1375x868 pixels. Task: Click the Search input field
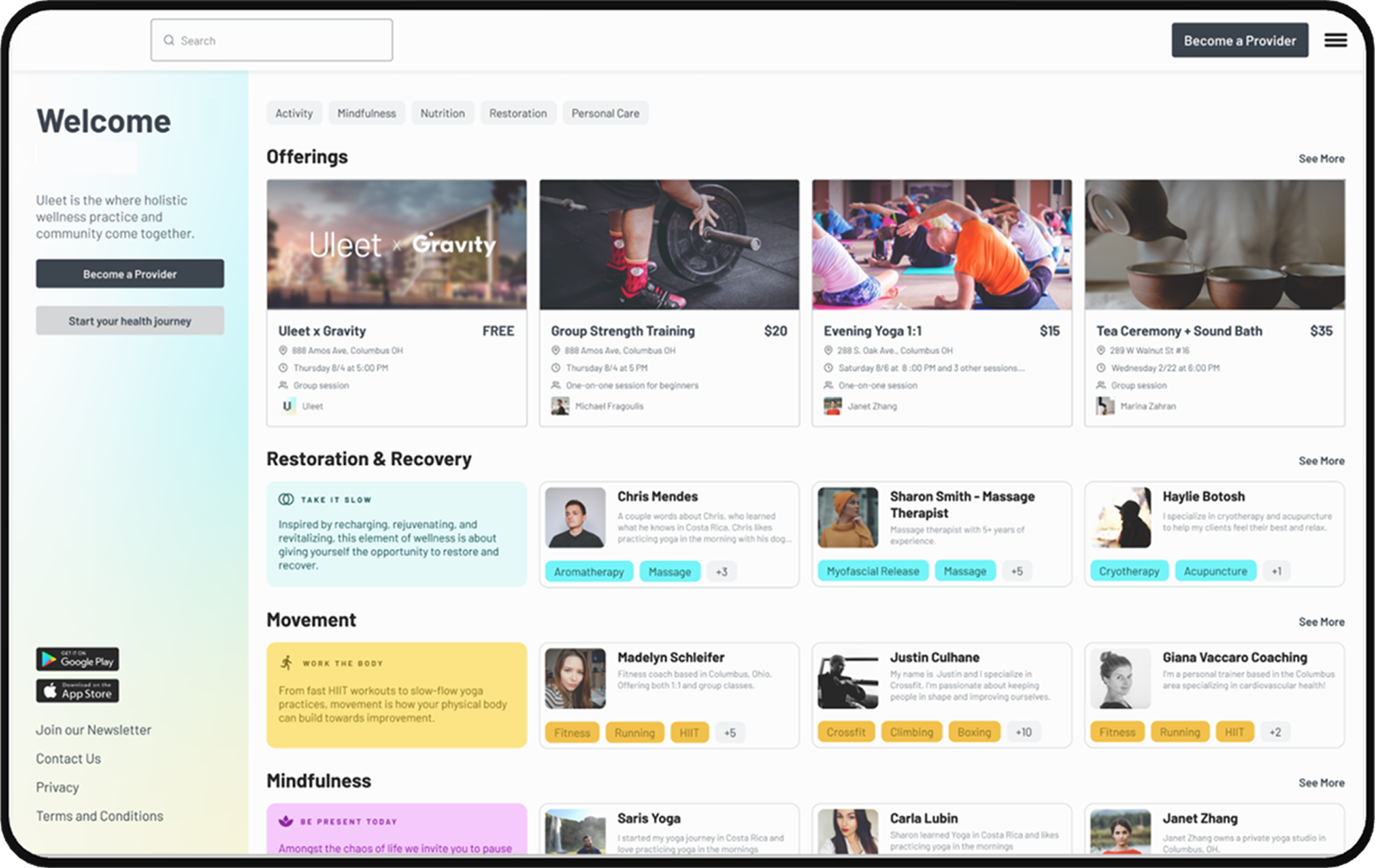click(x=282, y=40)
